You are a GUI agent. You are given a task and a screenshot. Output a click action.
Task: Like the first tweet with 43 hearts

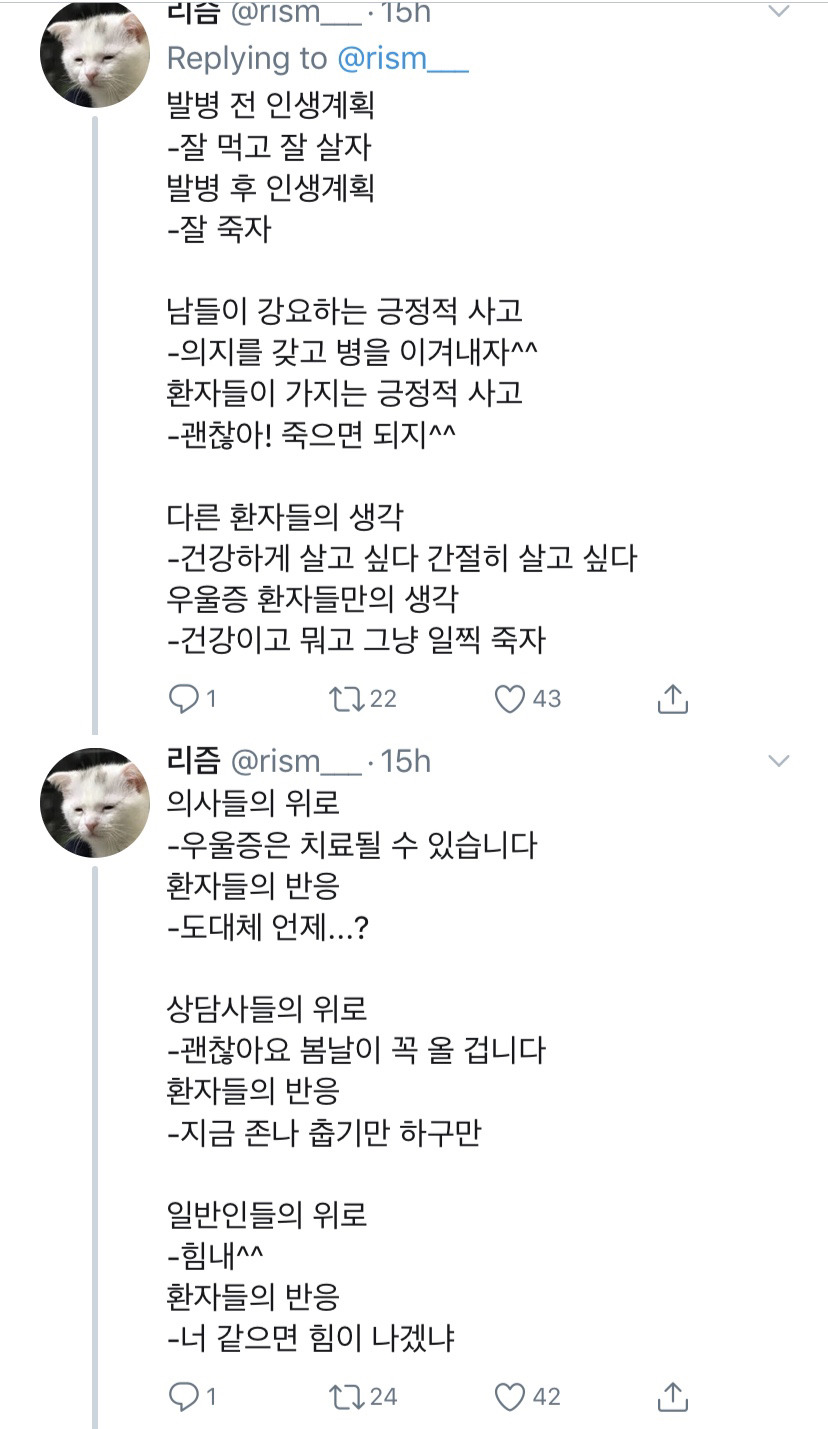pos(510,698)
